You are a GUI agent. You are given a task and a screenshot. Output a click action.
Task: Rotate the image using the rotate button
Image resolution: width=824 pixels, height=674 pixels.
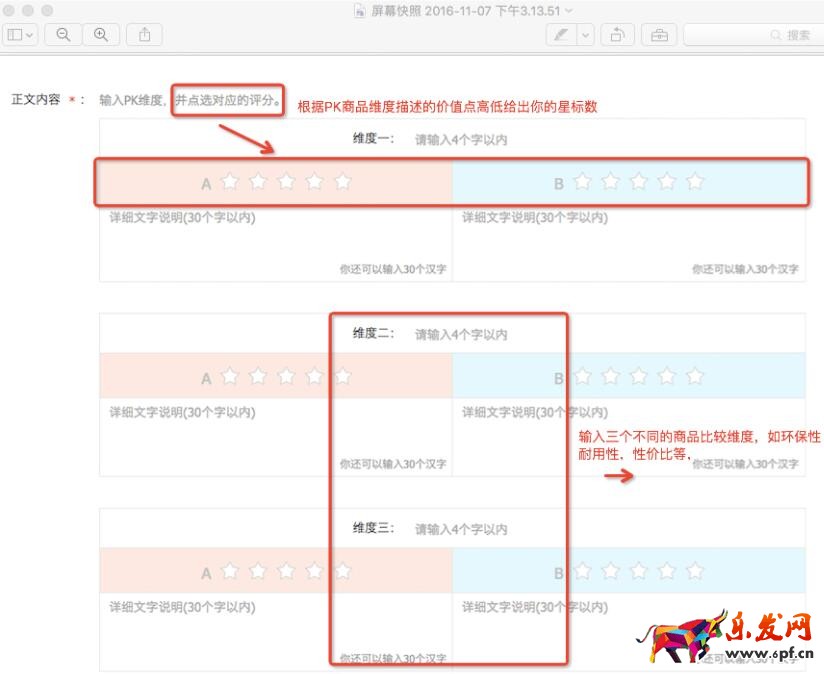tap(617, 34)
